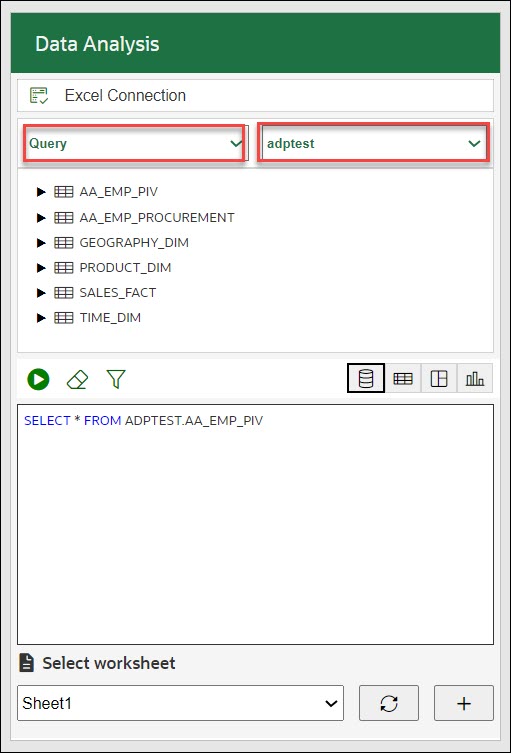Select the TIME_DIM table name

110,317
